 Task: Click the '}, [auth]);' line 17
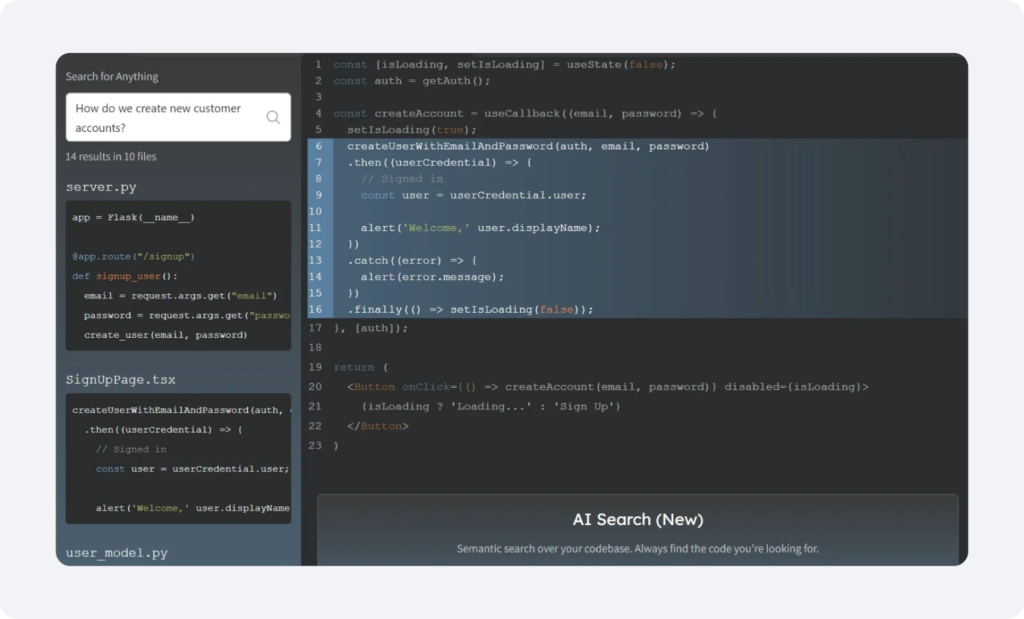pyautogui.click(x=370, y=328)
